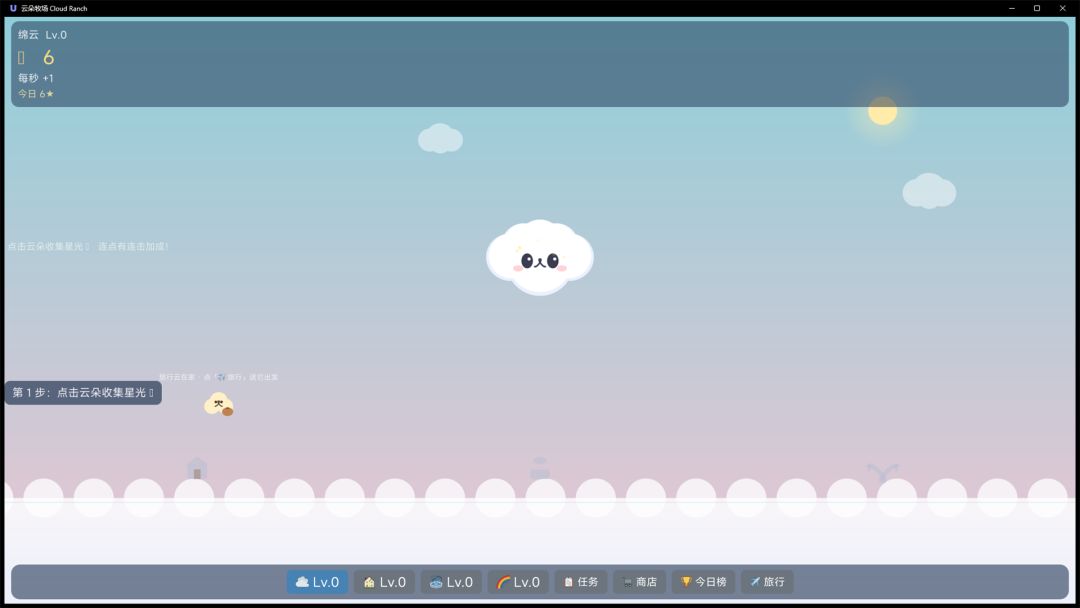Open the 任务 tasks panel
1080x608 pixels.
tap(581, 582)
